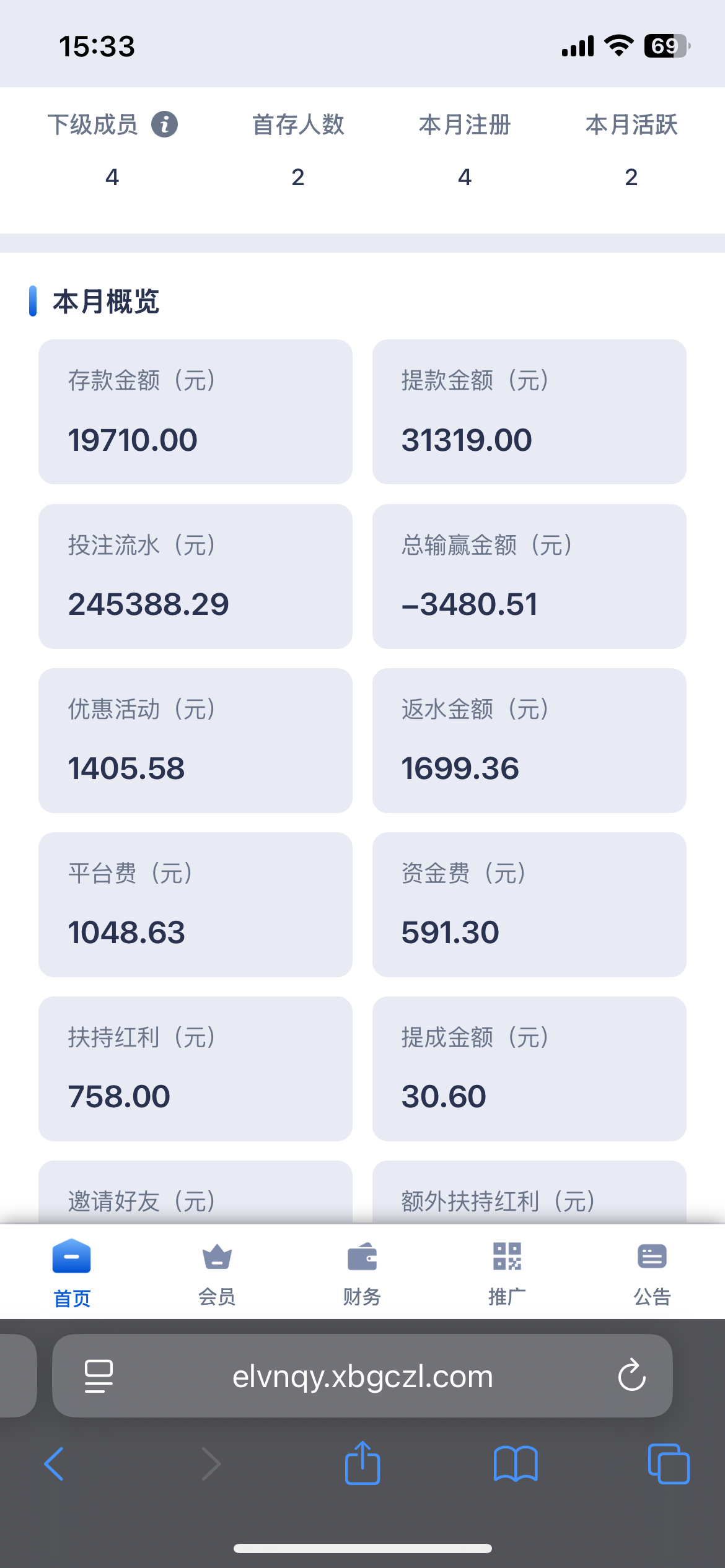Tap the 投注流水 card

pyautogui.click(x=195, y=577)
